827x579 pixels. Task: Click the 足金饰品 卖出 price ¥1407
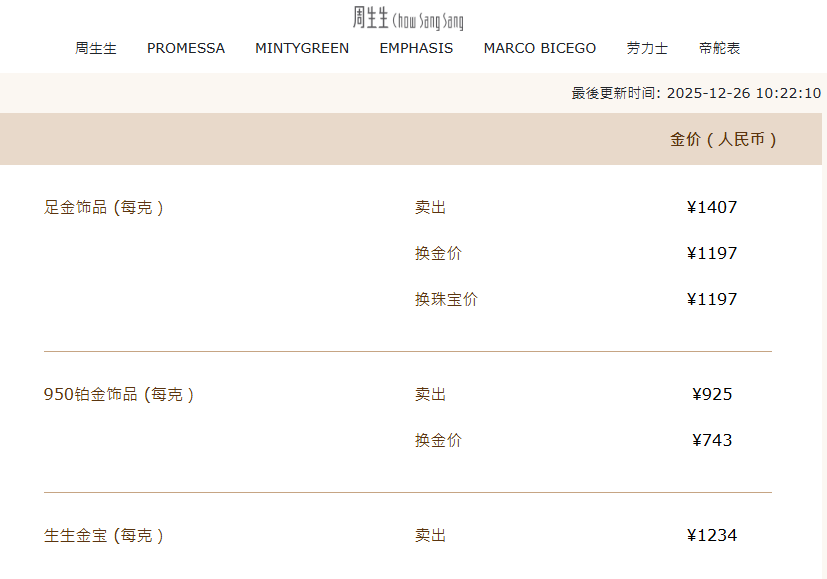[712, 208]
